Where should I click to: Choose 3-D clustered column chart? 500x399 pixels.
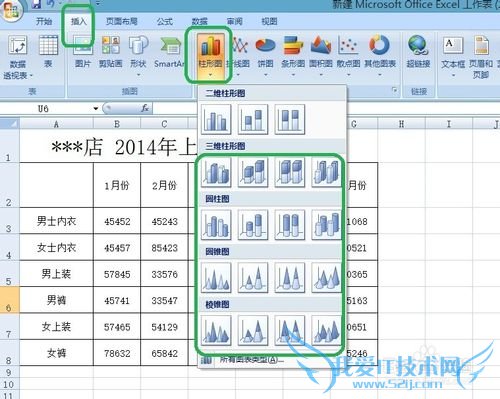pyautogui.click(x=216, y=172)
